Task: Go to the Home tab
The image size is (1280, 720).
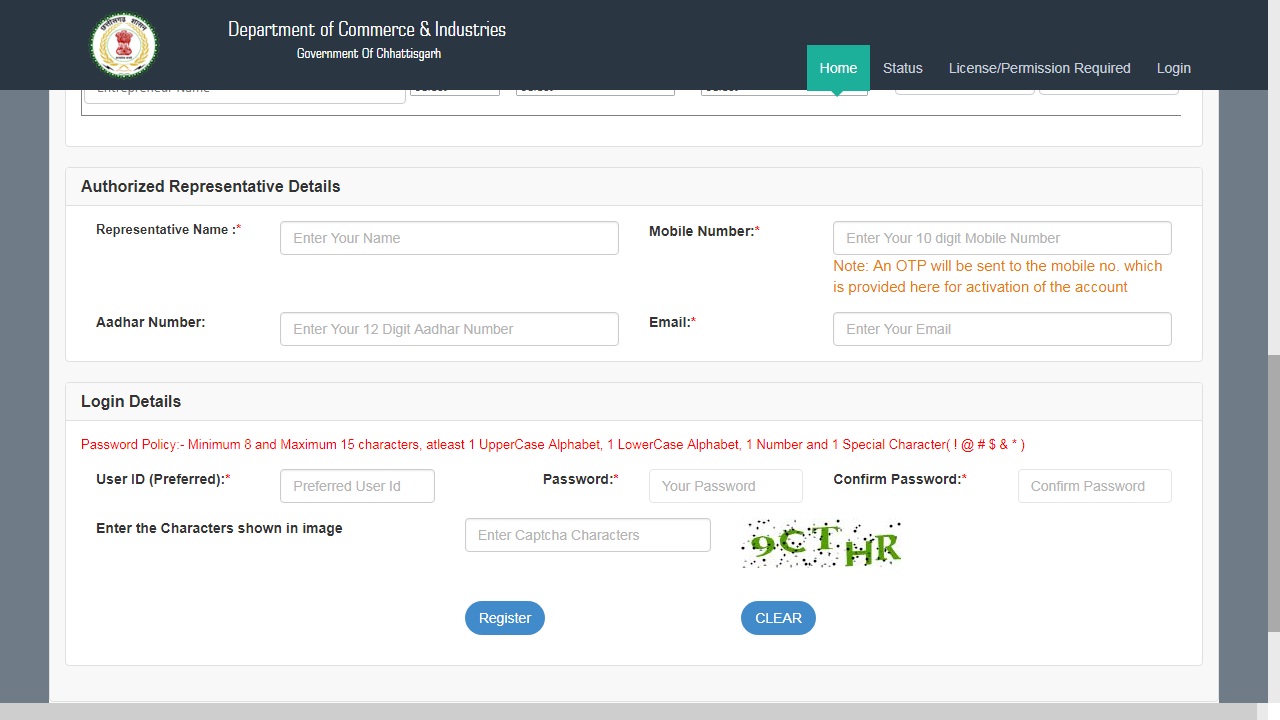Action: (x=838, y=68)
